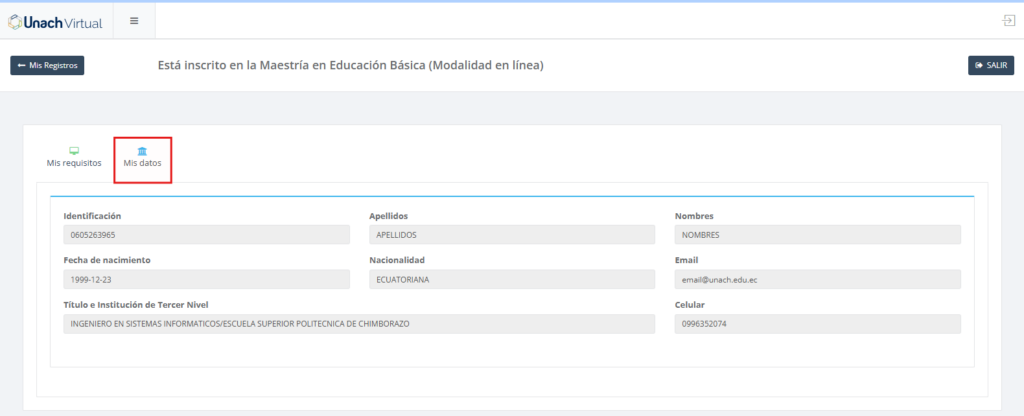The image size is (1024, 416).
Task: Select the Nombres input field
Action: (x=817, y=235)
